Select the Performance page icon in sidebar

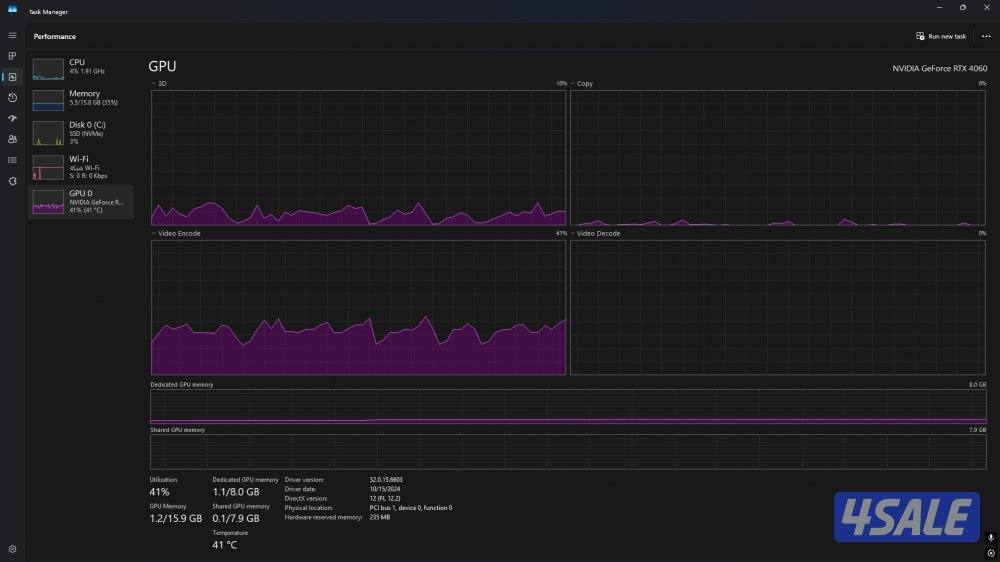pyautogui.click(x=12, y=77)
